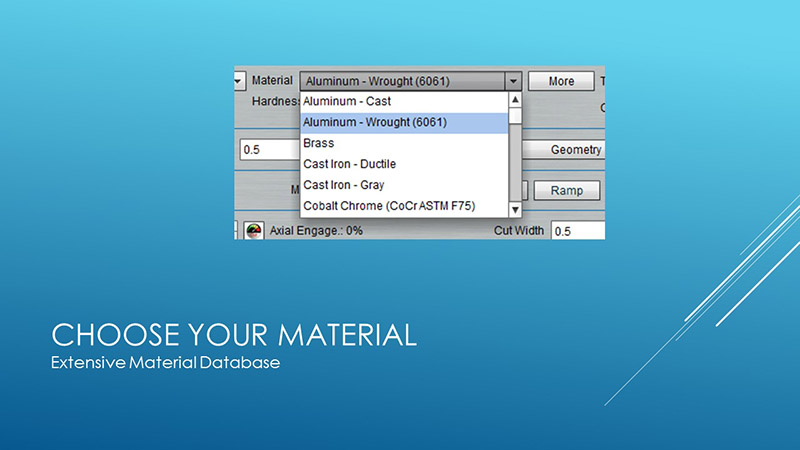Click the small button left of Ramp
Screen dimensions: 800x450
(521, 190)
